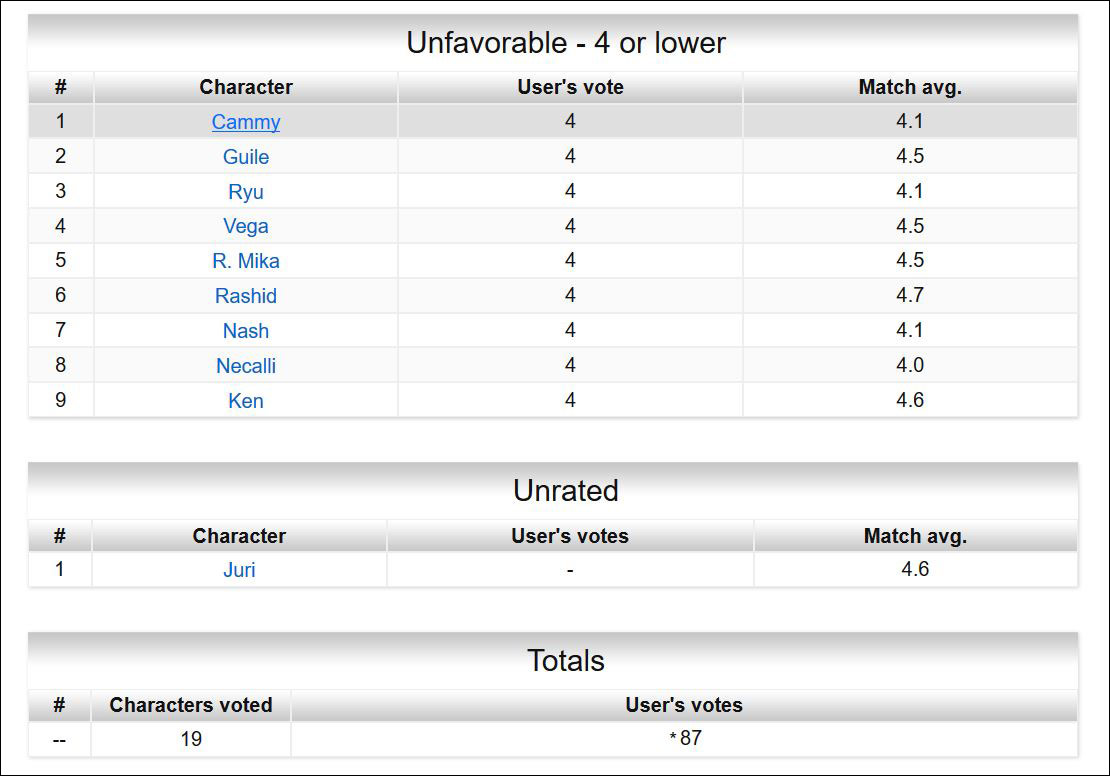Click the Unfavorable - 4 or lower heading
The width and height of the screenshot is (1110, 776).
(x=566, y=43)
